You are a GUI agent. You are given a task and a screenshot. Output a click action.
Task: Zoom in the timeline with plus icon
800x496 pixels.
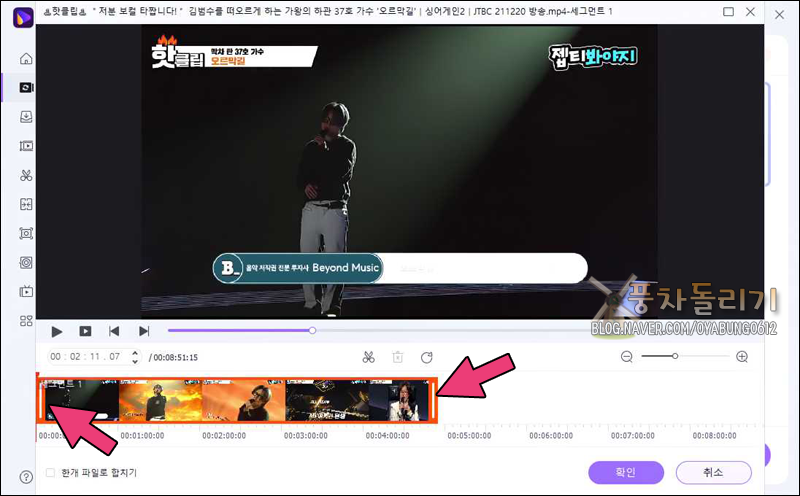pyautogui.click(x=742, y=357)
